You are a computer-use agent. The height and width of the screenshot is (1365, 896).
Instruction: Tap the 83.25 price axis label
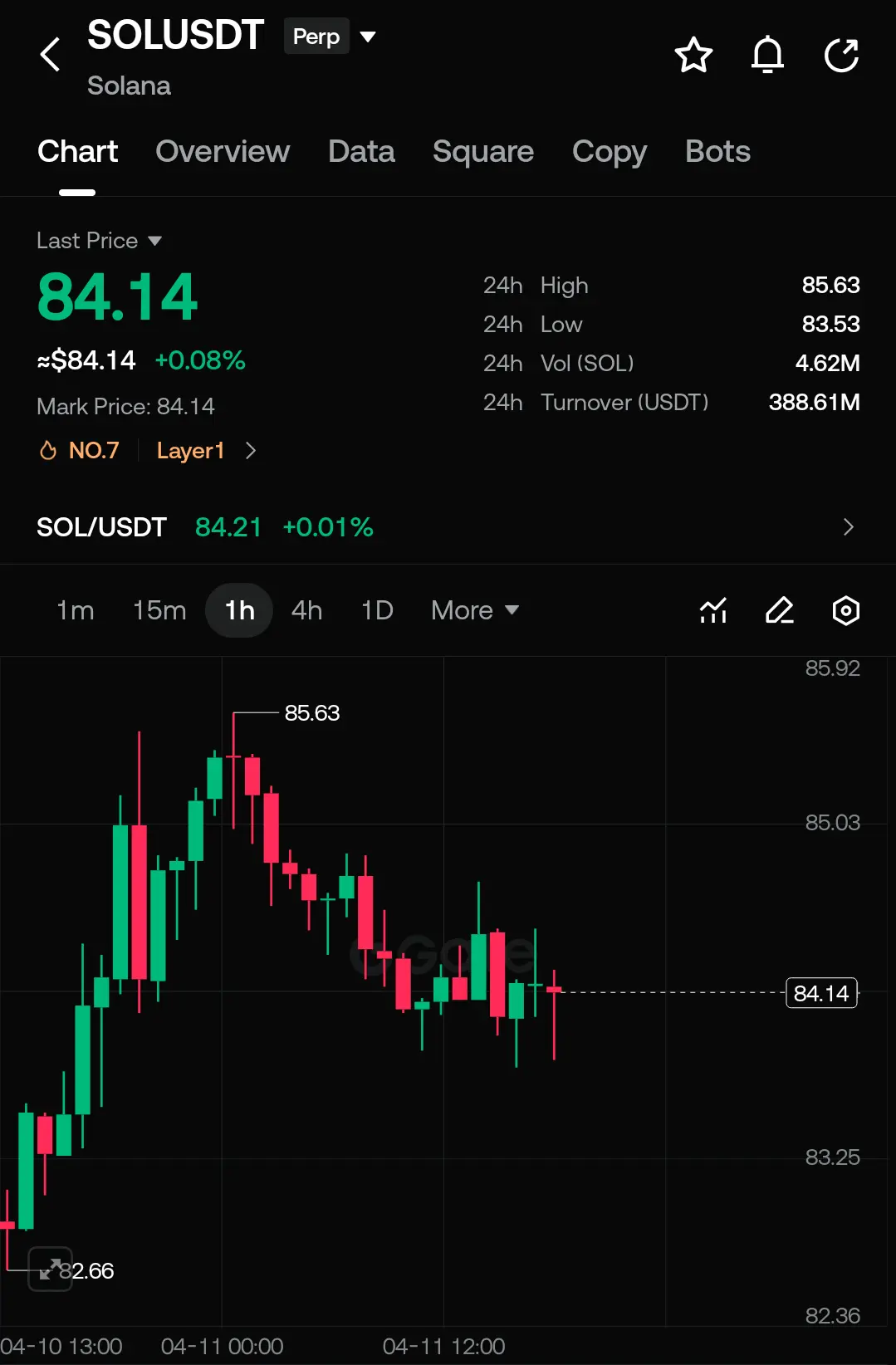(x=832, y=1157)
